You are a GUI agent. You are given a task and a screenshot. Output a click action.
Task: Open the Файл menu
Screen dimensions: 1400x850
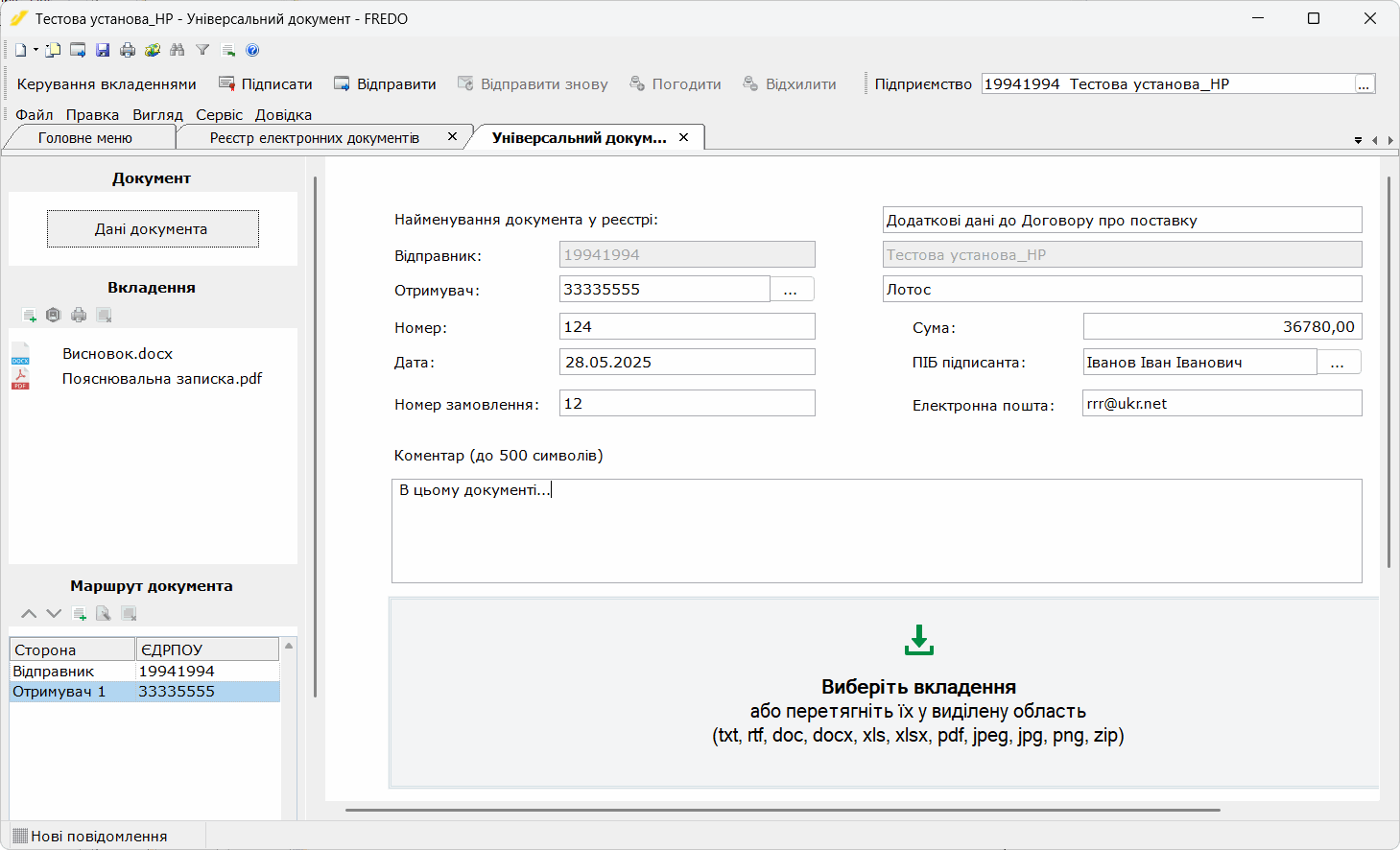[35, 115]
